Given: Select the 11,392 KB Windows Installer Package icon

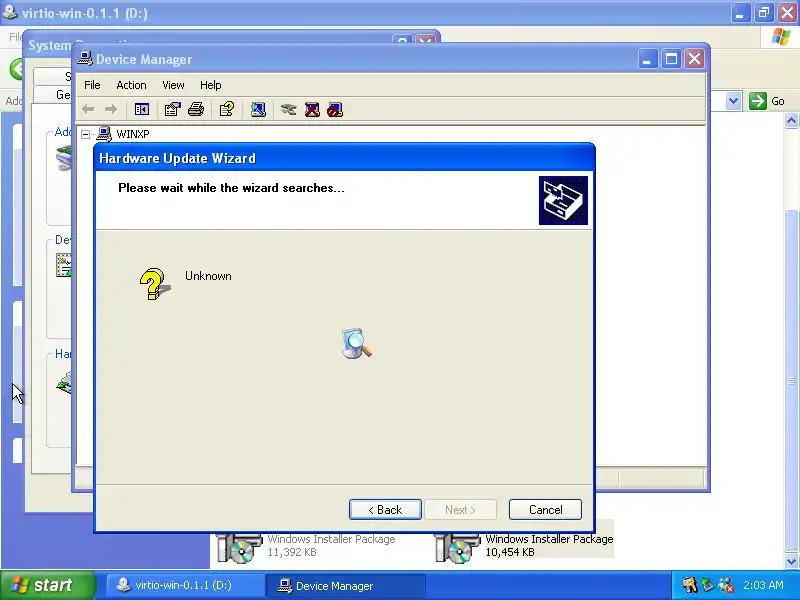Looking at the screenshot, I should point(239,548).
